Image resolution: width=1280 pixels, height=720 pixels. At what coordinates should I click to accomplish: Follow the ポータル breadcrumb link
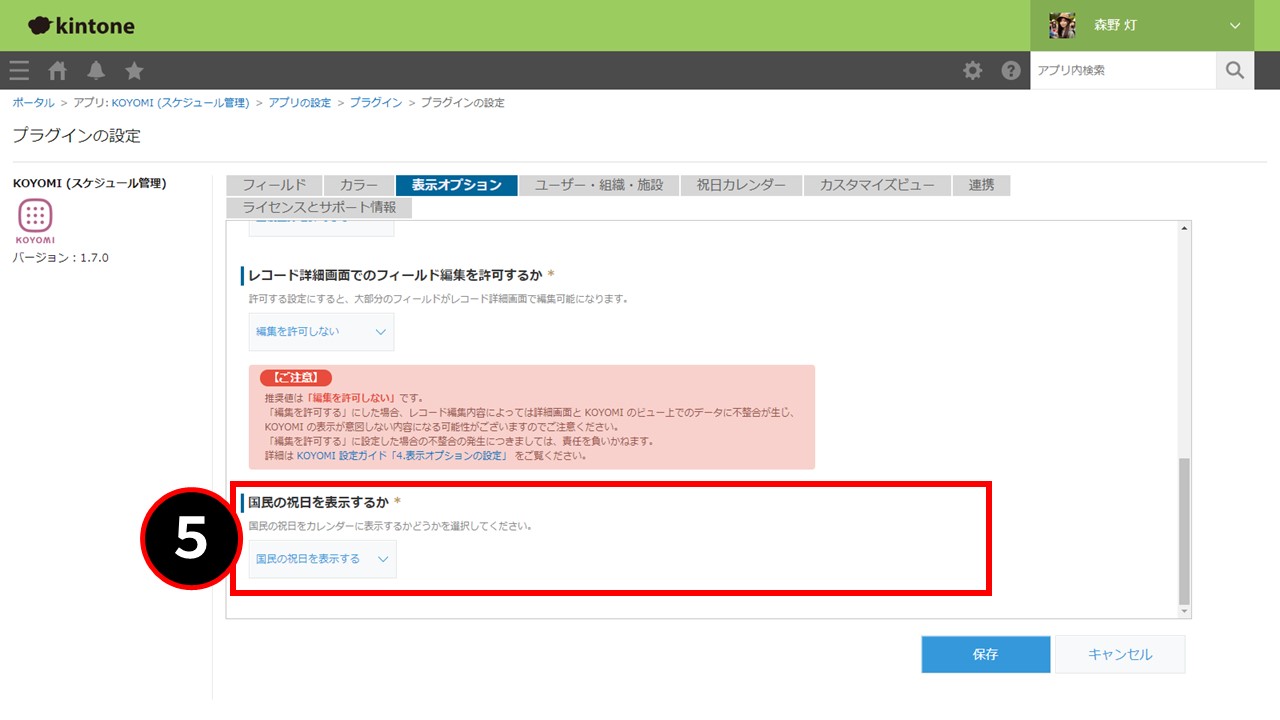pyautogui.click(x=33, y=103)
